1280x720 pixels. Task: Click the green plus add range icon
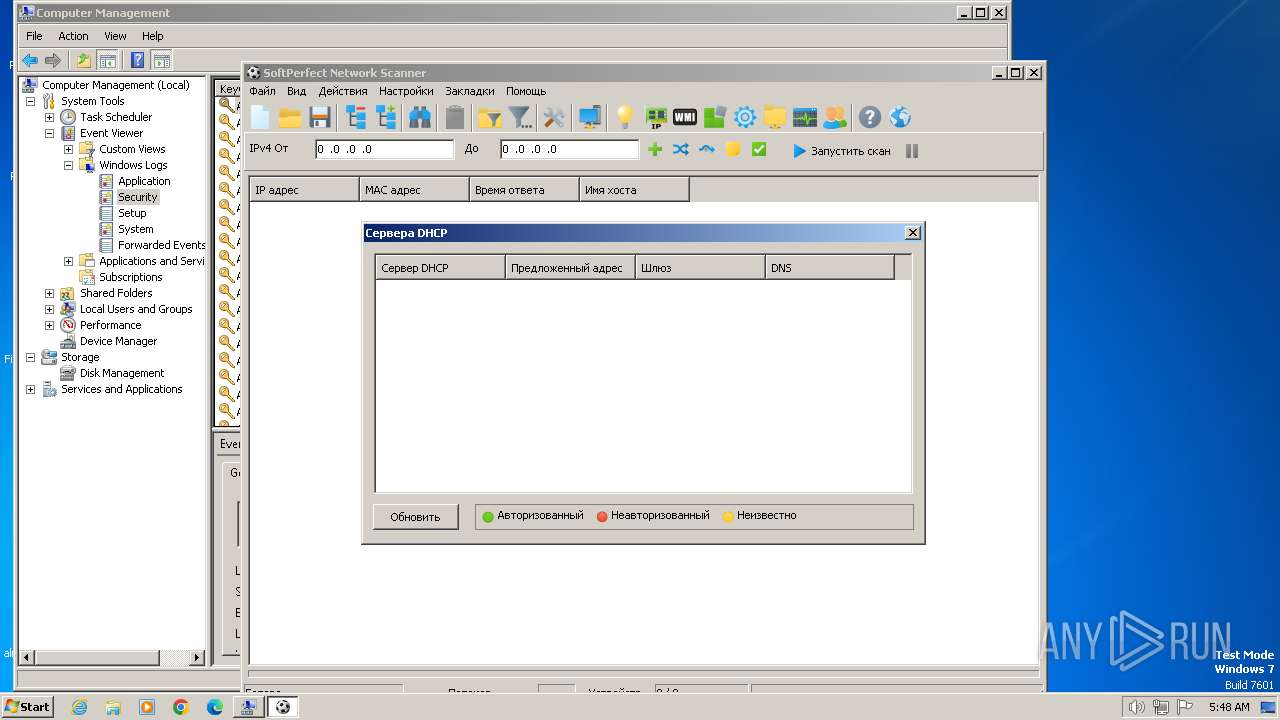coord(655,149)
